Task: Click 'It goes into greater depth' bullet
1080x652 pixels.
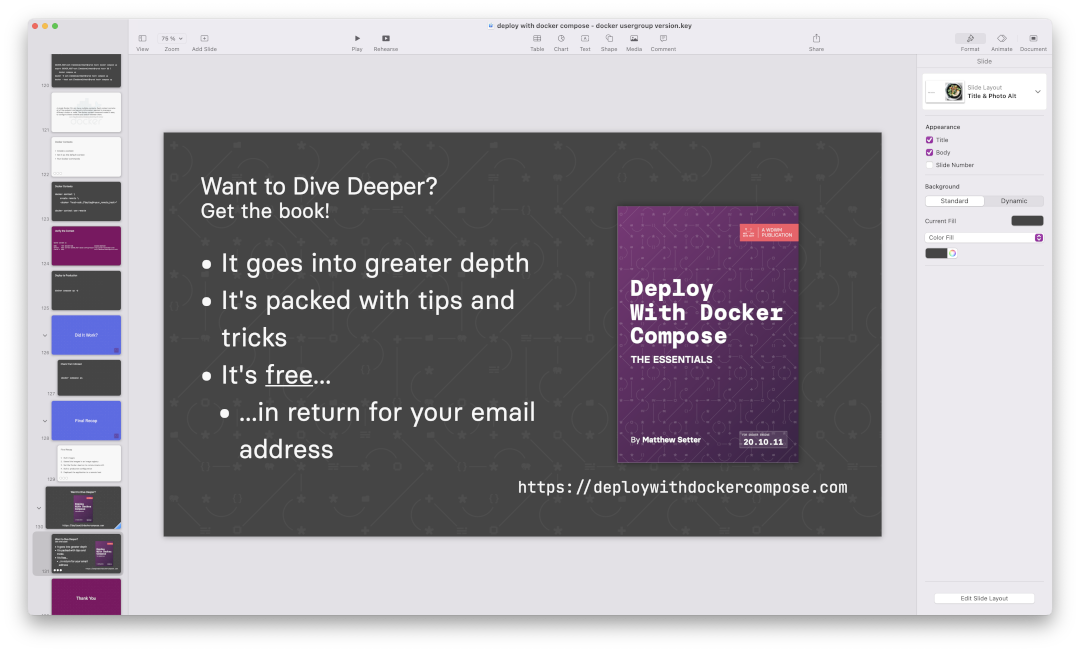Action: pos(375,263)
